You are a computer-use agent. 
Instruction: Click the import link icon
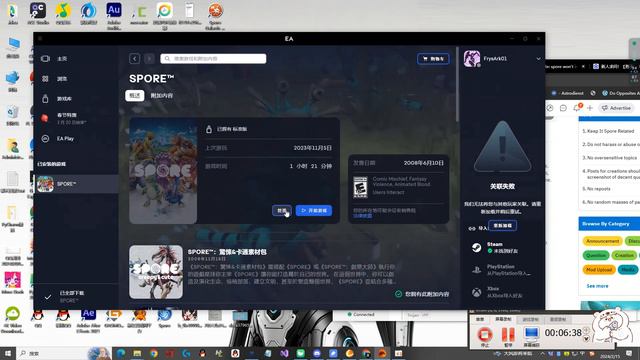(472, 229)
